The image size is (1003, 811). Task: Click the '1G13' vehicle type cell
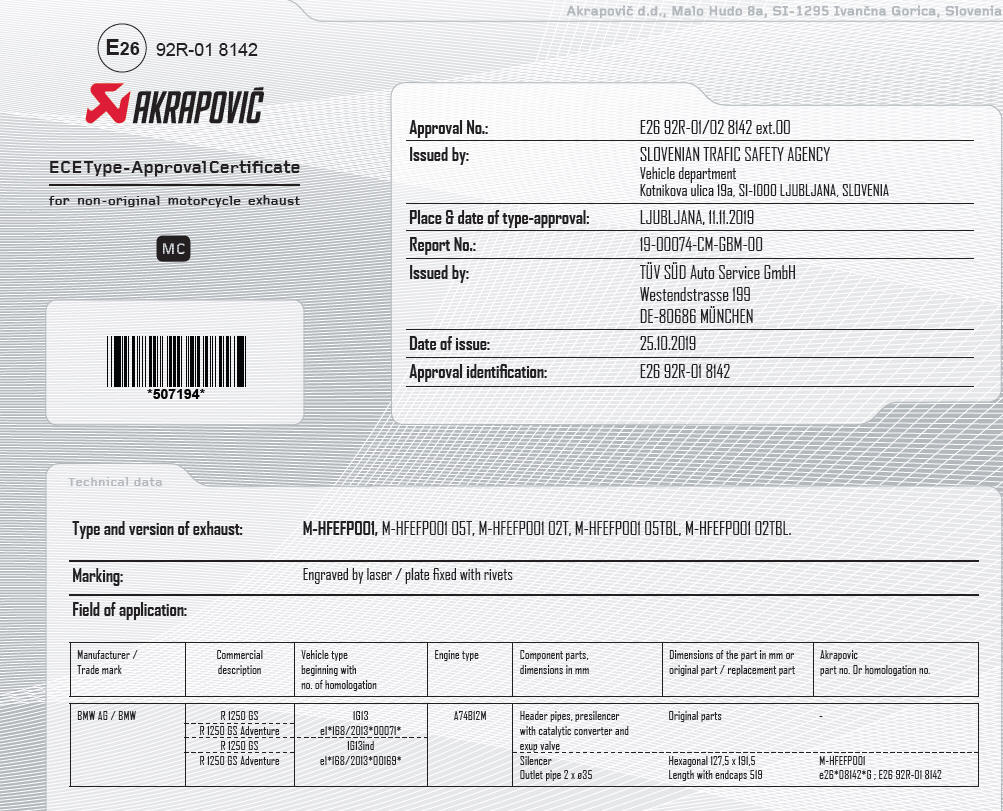[x=360, y=716]
